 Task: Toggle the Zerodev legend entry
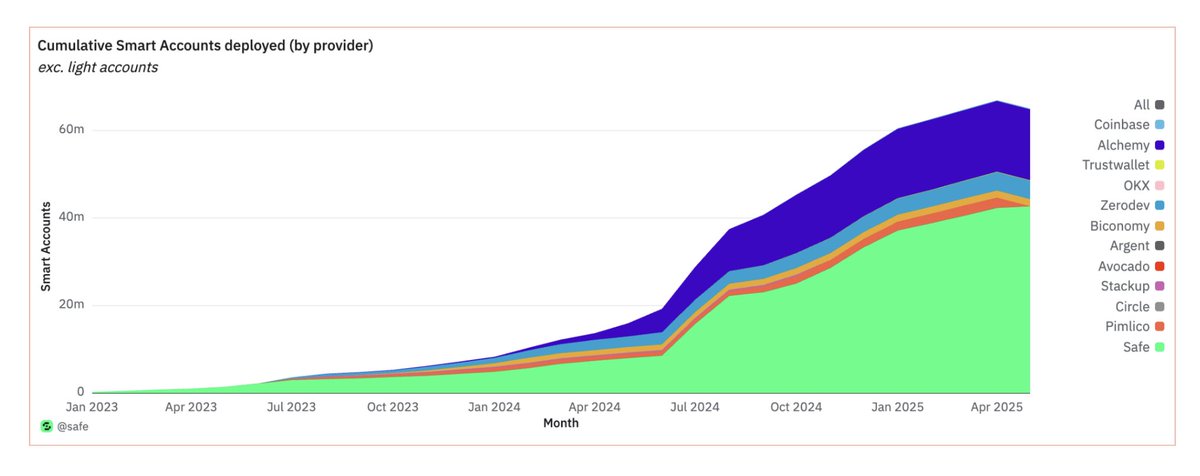[1131, 205]
